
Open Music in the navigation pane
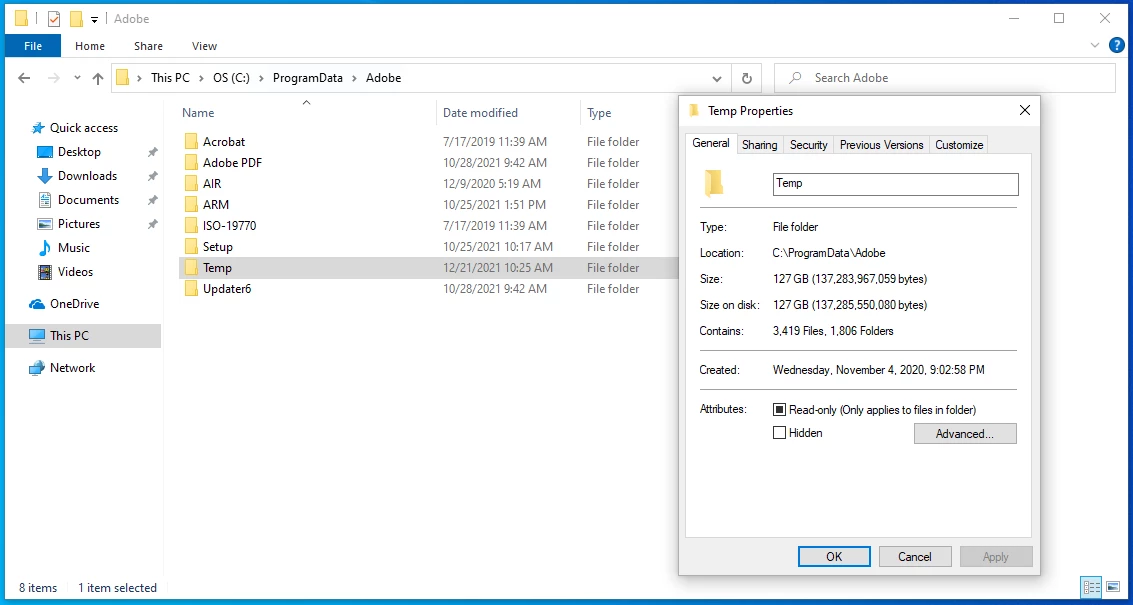pos(74,248)
